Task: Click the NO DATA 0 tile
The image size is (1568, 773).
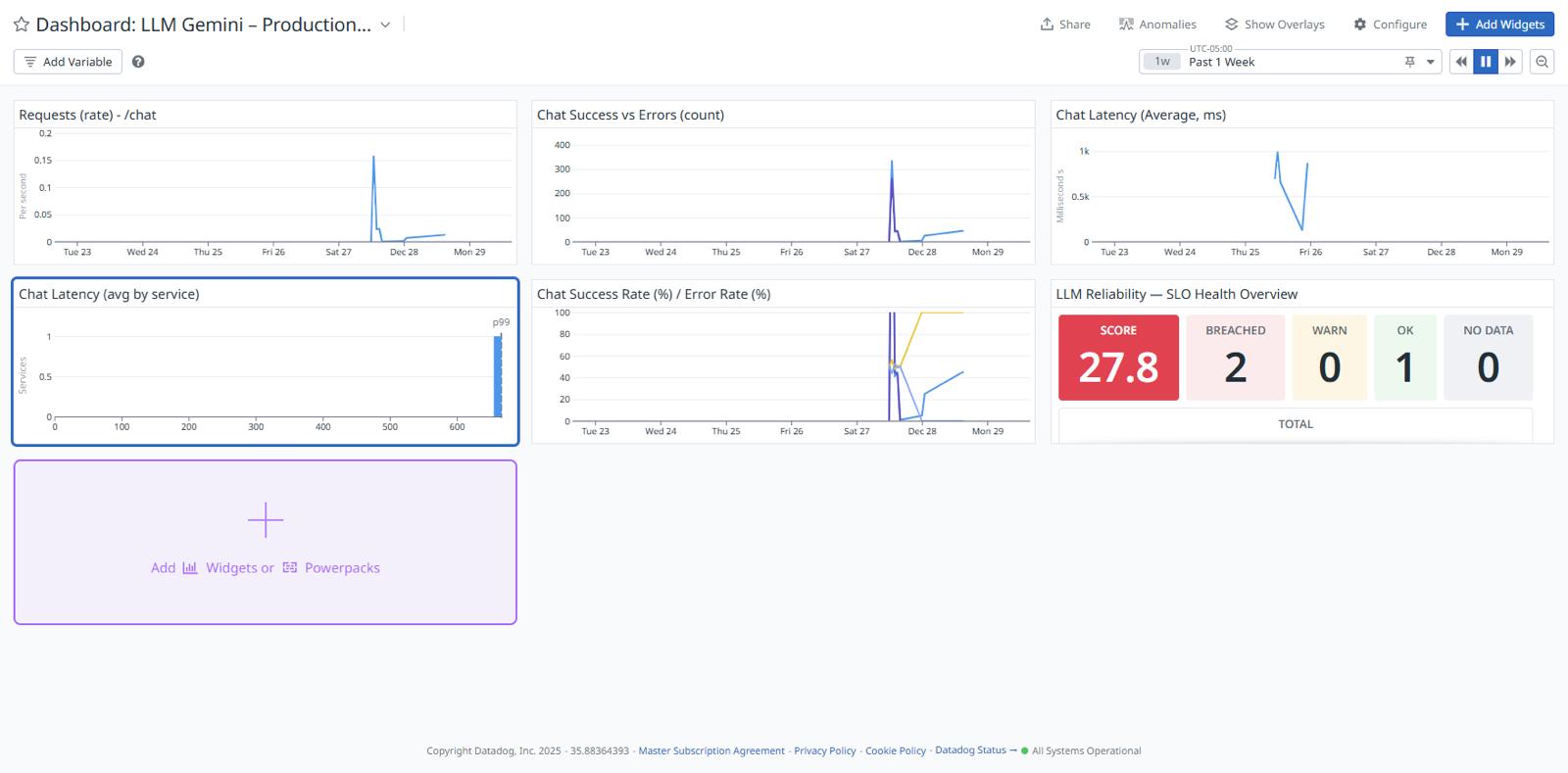Action: coord(1488,358)
